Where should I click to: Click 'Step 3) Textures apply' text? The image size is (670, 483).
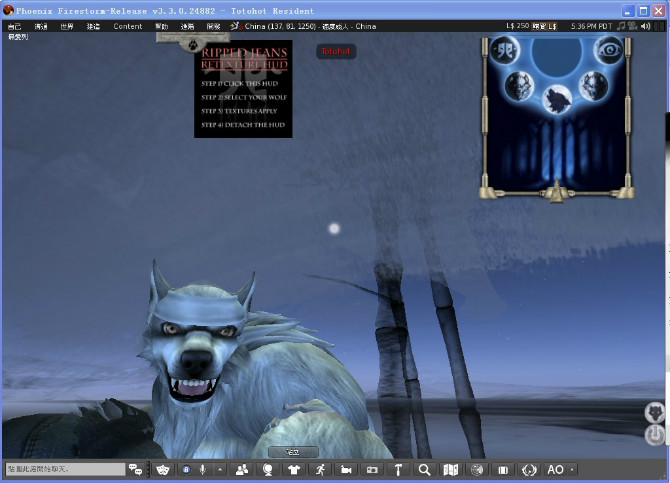239,111
